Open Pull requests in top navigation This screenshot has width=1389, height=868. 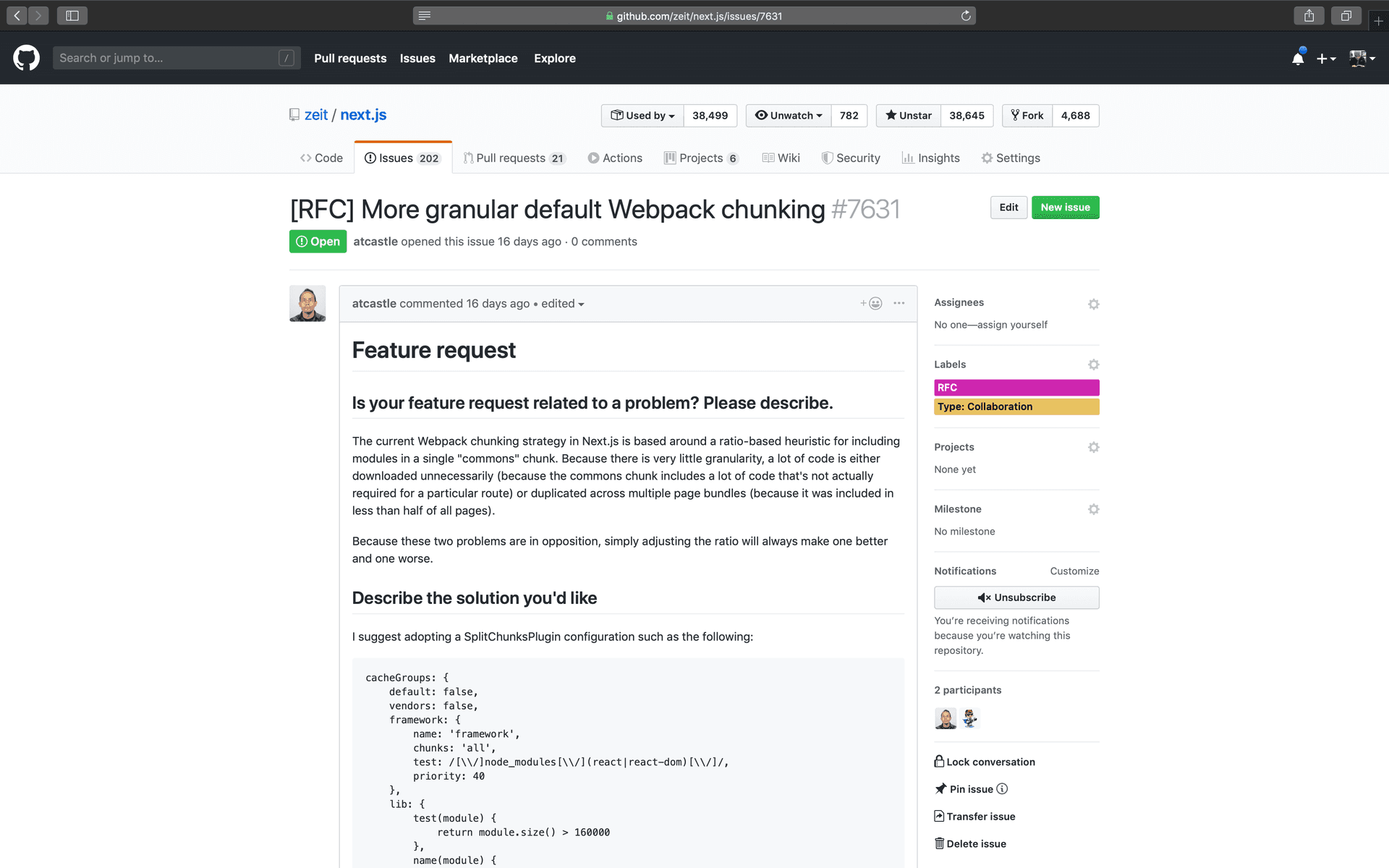pos(350,58)
